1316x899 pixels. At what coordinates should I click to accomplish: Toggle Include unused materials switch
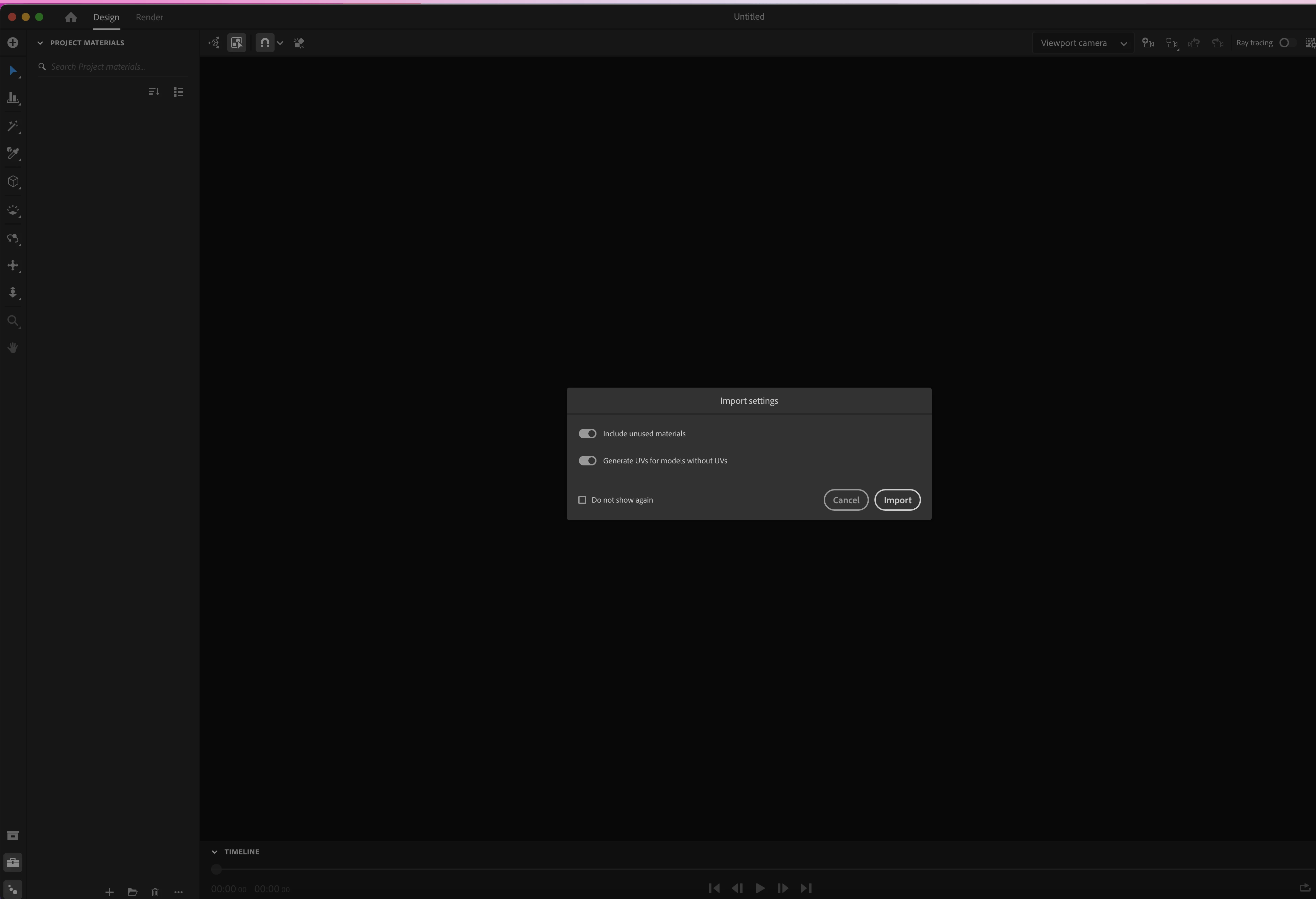(587, 434)
